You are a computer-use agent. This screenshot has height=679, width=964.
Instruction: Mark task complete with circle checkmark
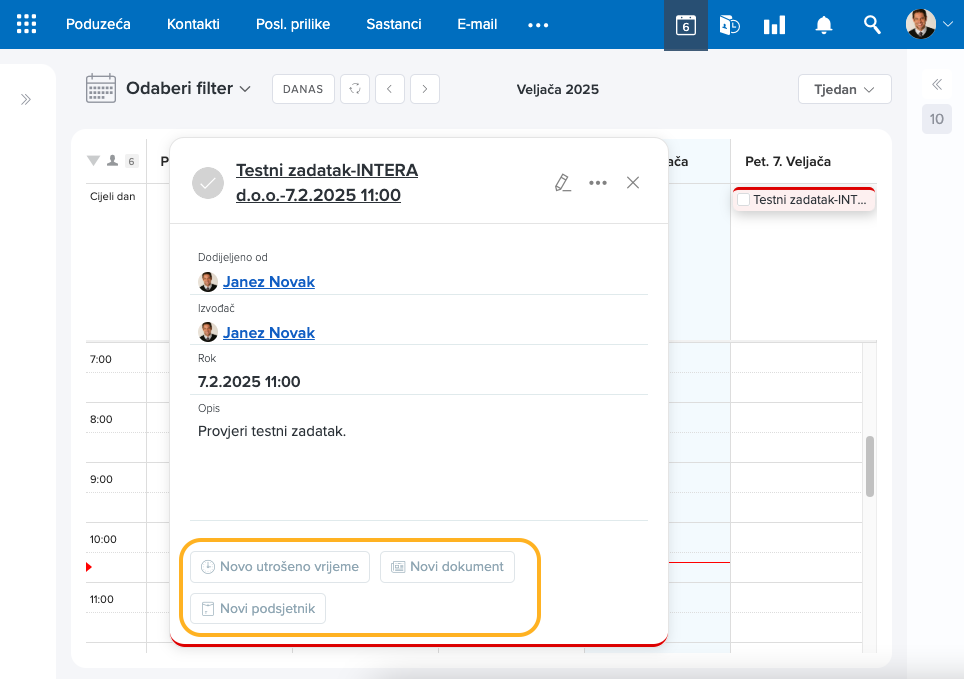208,182
